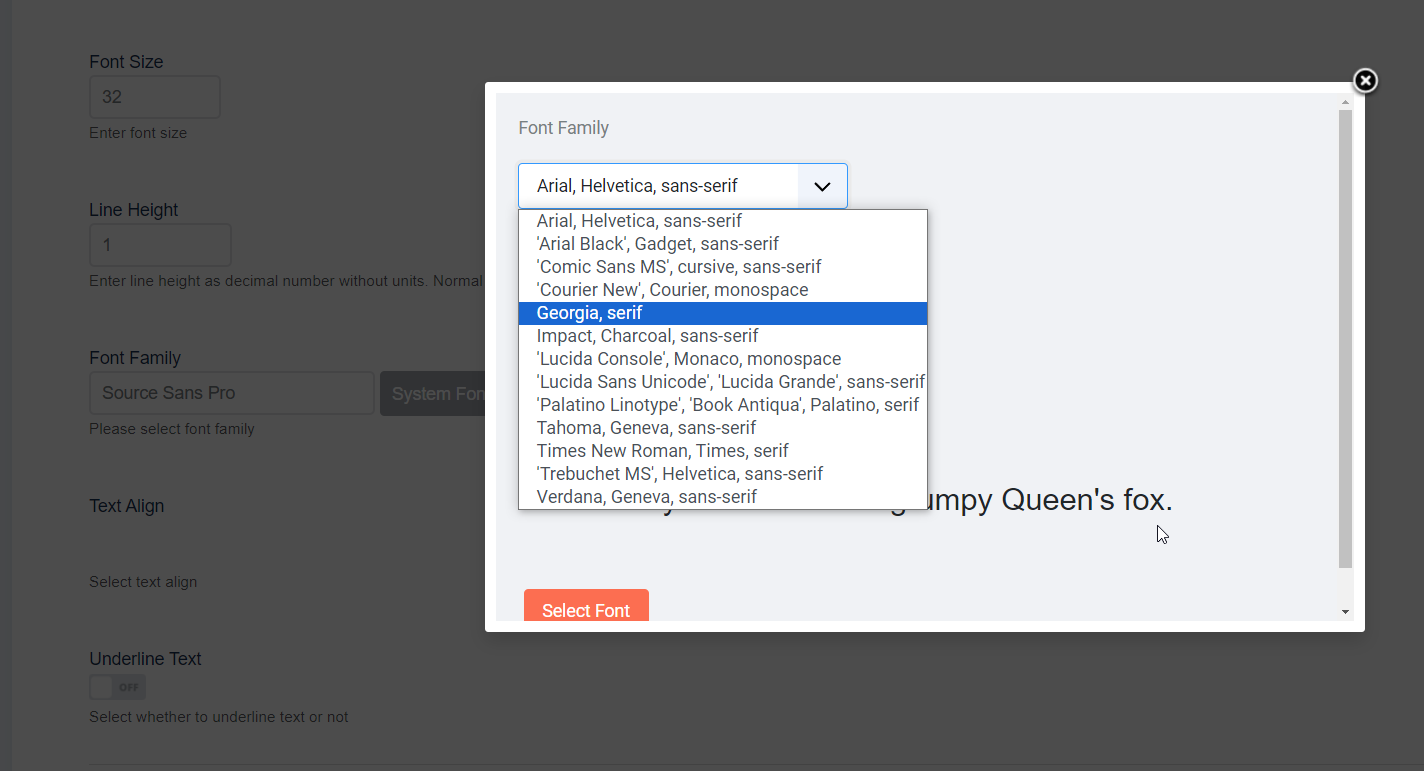Select Tahoma, Geneva, sans-serif

723,428
